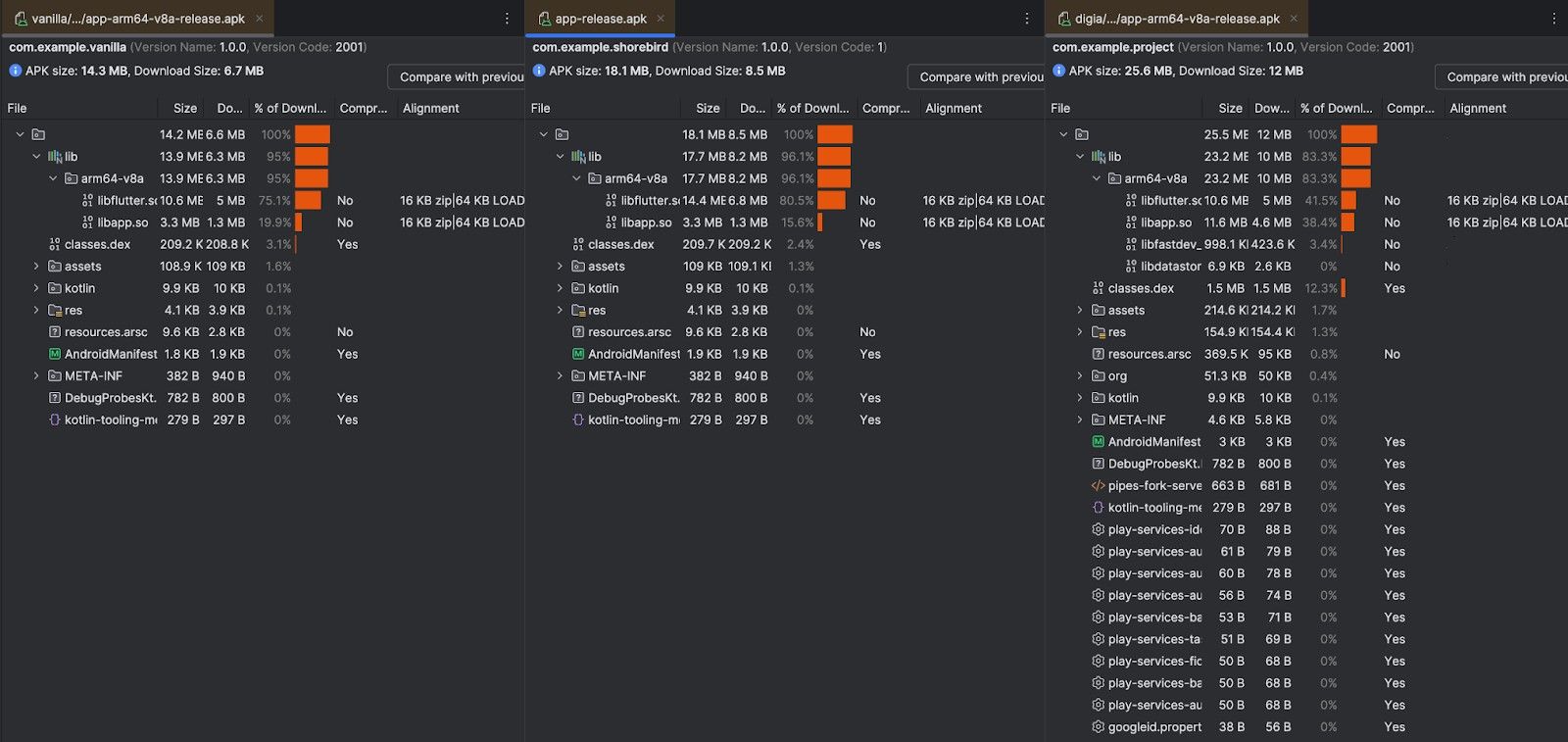The width and height of the screenshot is (1568, 742).
Task: Click 75.1% download bar for libflutter in vanilla
Action: [308, 201]
